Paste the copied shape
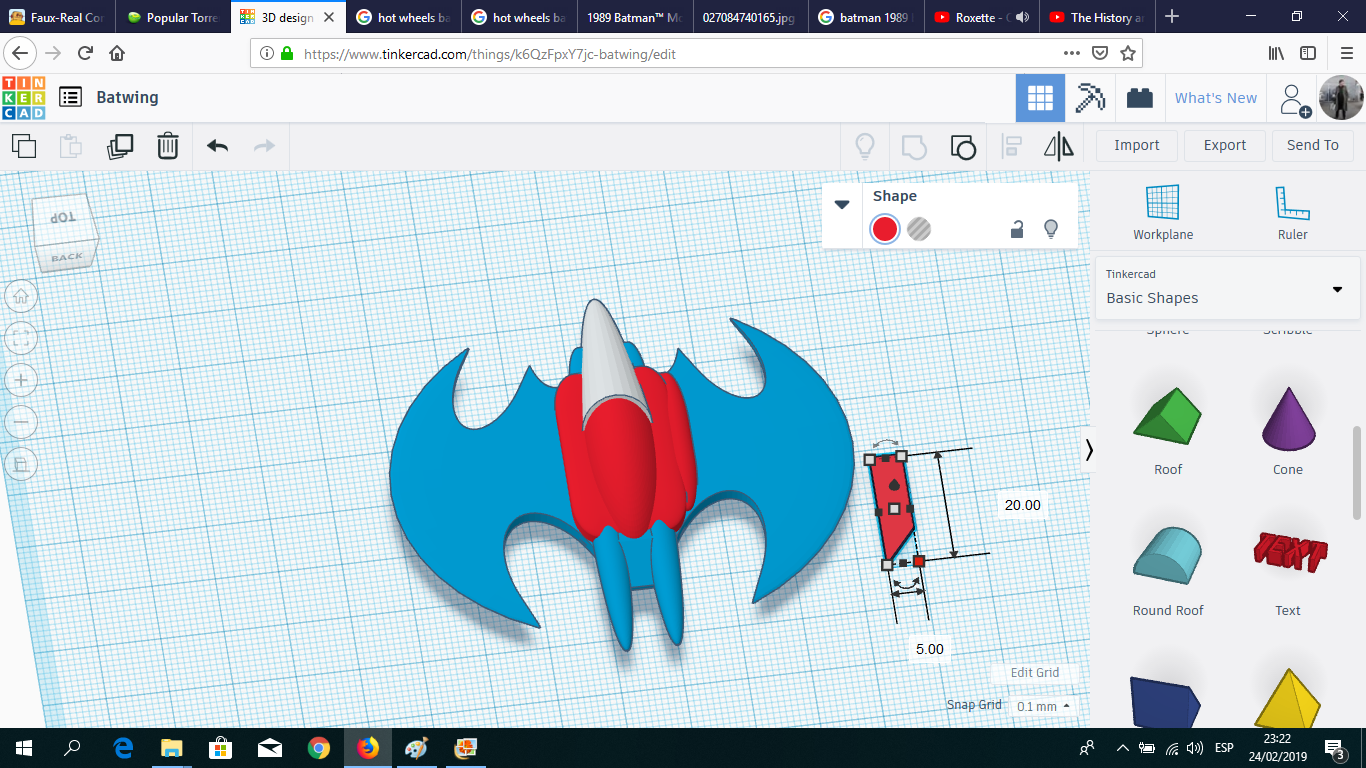The image size is (1366, 768). (71, 146)
